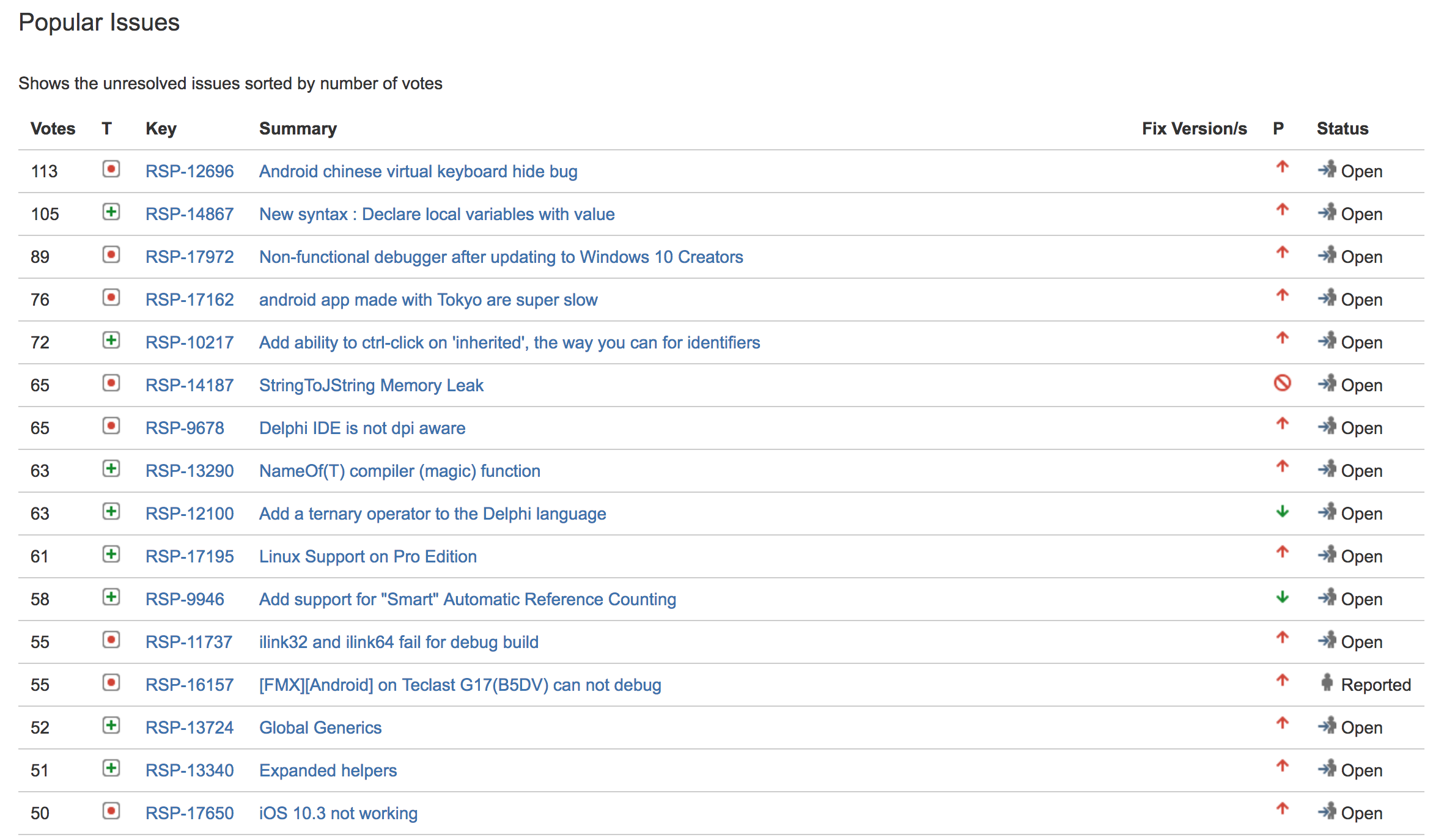Click the bug type icon for RSP-17650
1444x840 pixels.
pos(111,811)
